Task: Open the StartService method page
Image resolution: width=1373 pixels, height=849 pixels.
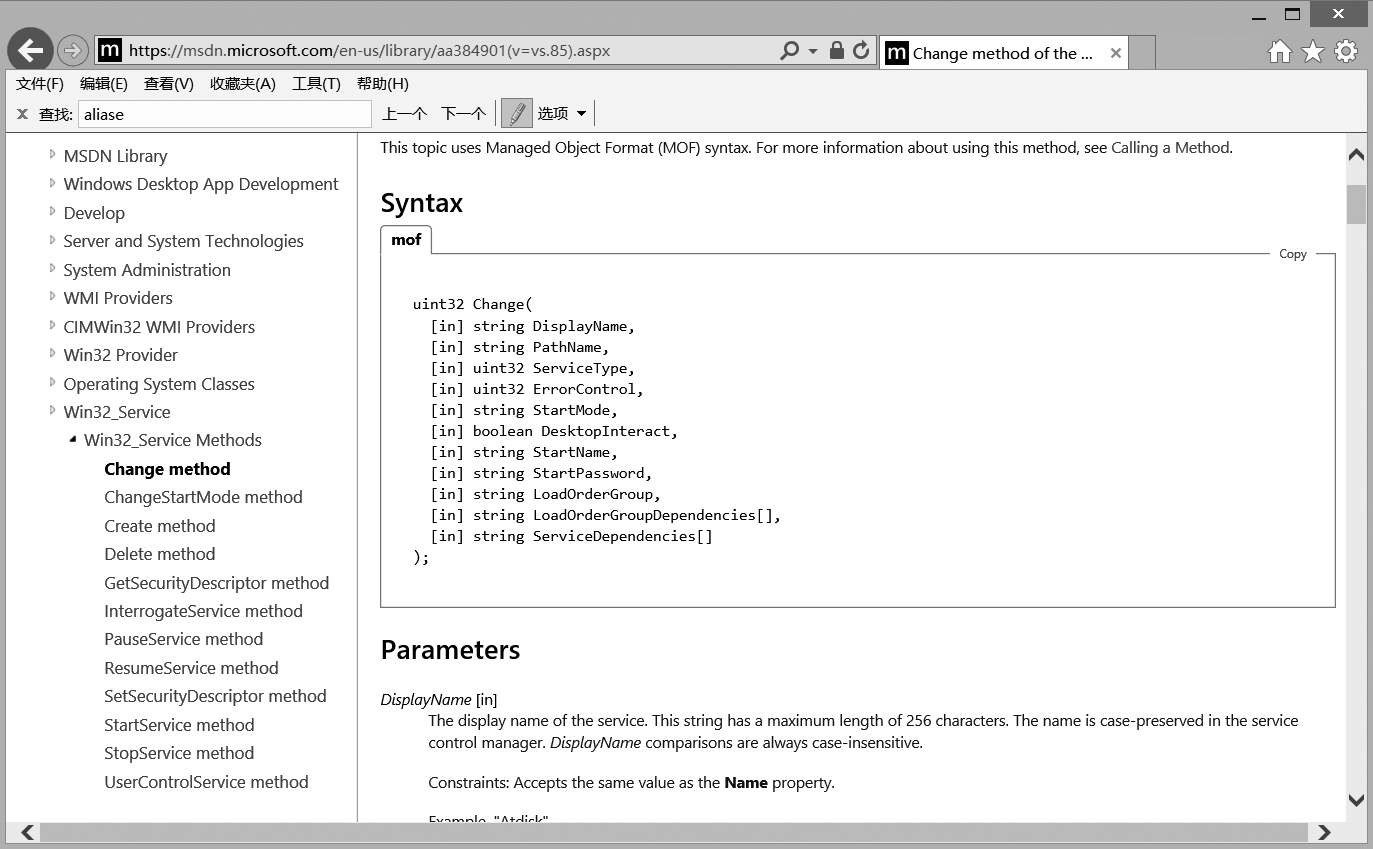Action: 179,725
